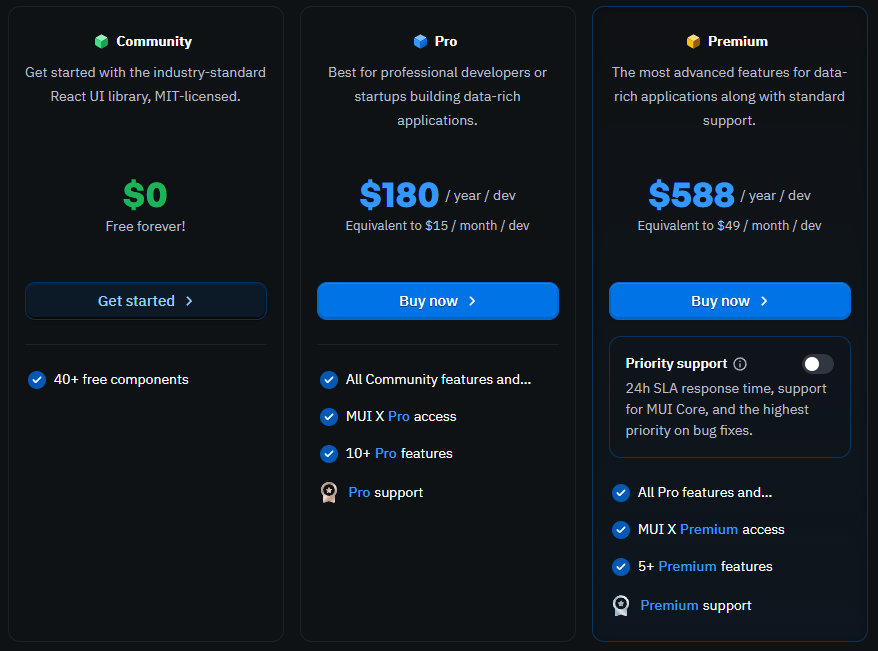Click the blue Pro cube icon

click(x=420, y=41)
